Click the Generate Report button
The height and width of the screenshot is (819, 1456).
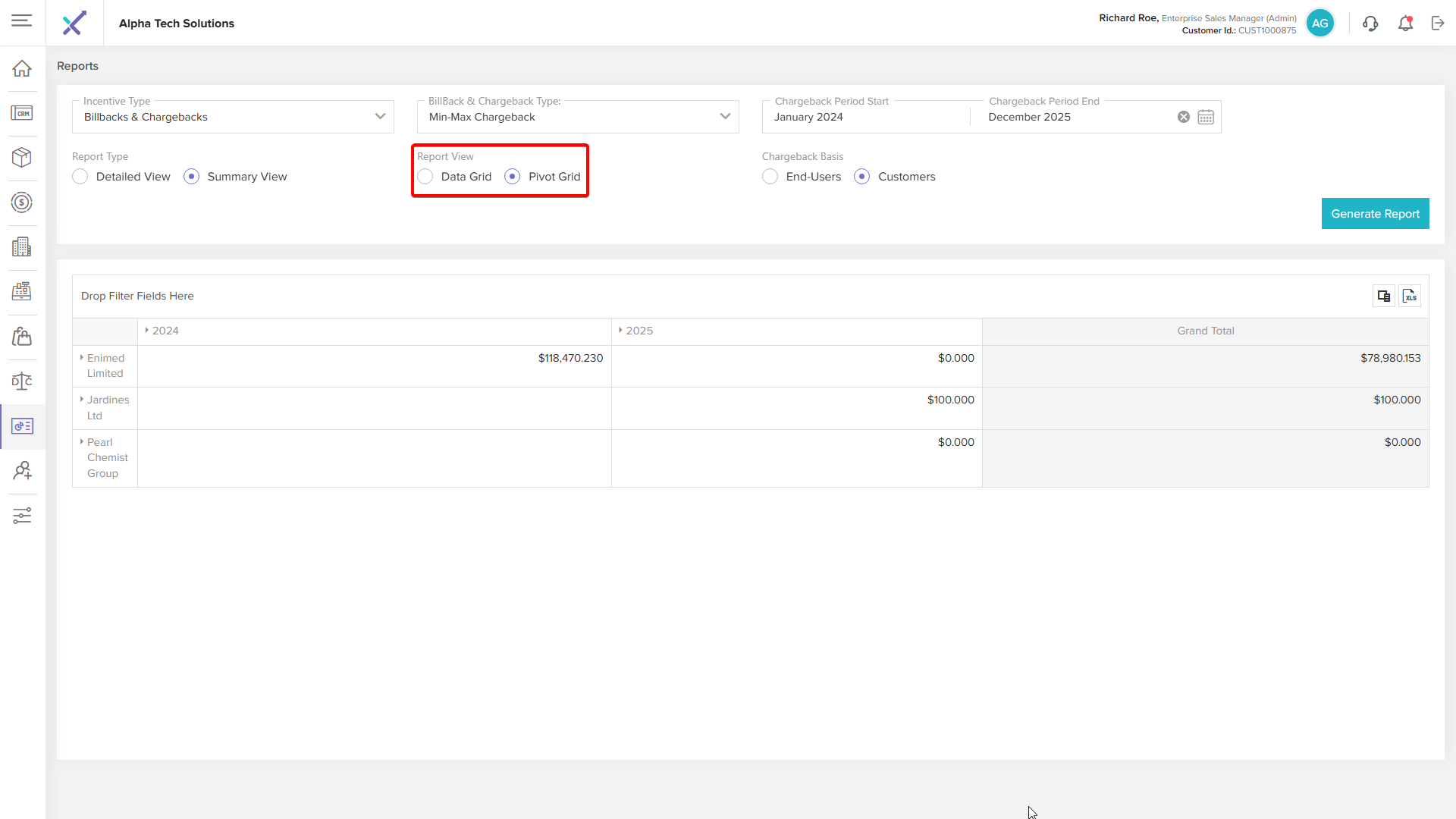[x=1374, y=214]
